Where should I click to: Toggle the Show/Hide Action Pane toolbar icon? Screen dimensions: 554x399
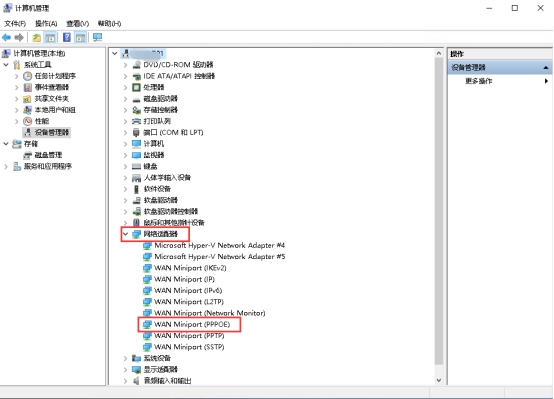[81, 37]
